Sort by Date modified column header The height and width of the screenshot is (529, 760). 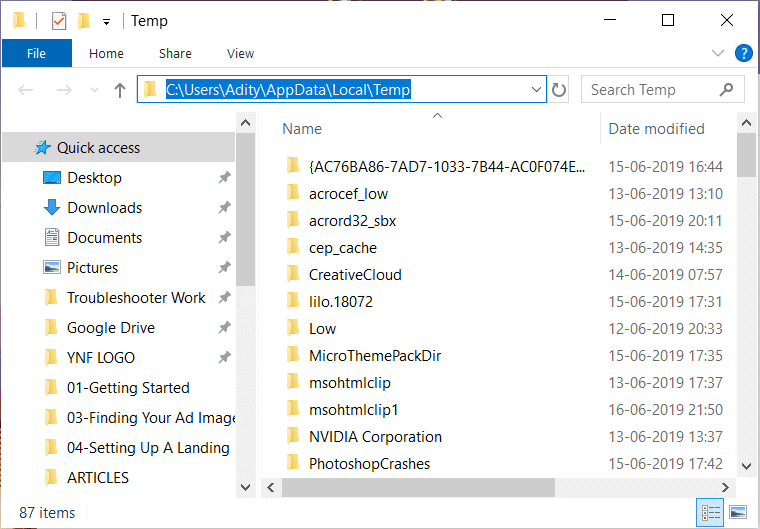tap(656, 128)
